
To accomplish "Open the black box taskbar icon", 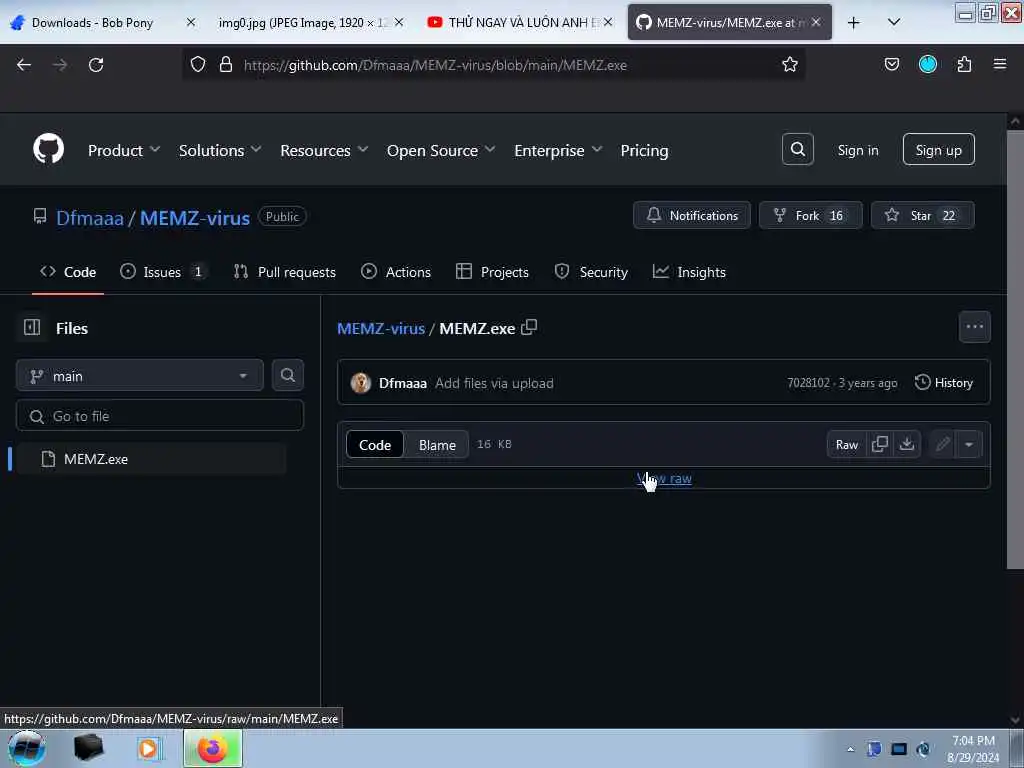I will [x=88, y=748].
